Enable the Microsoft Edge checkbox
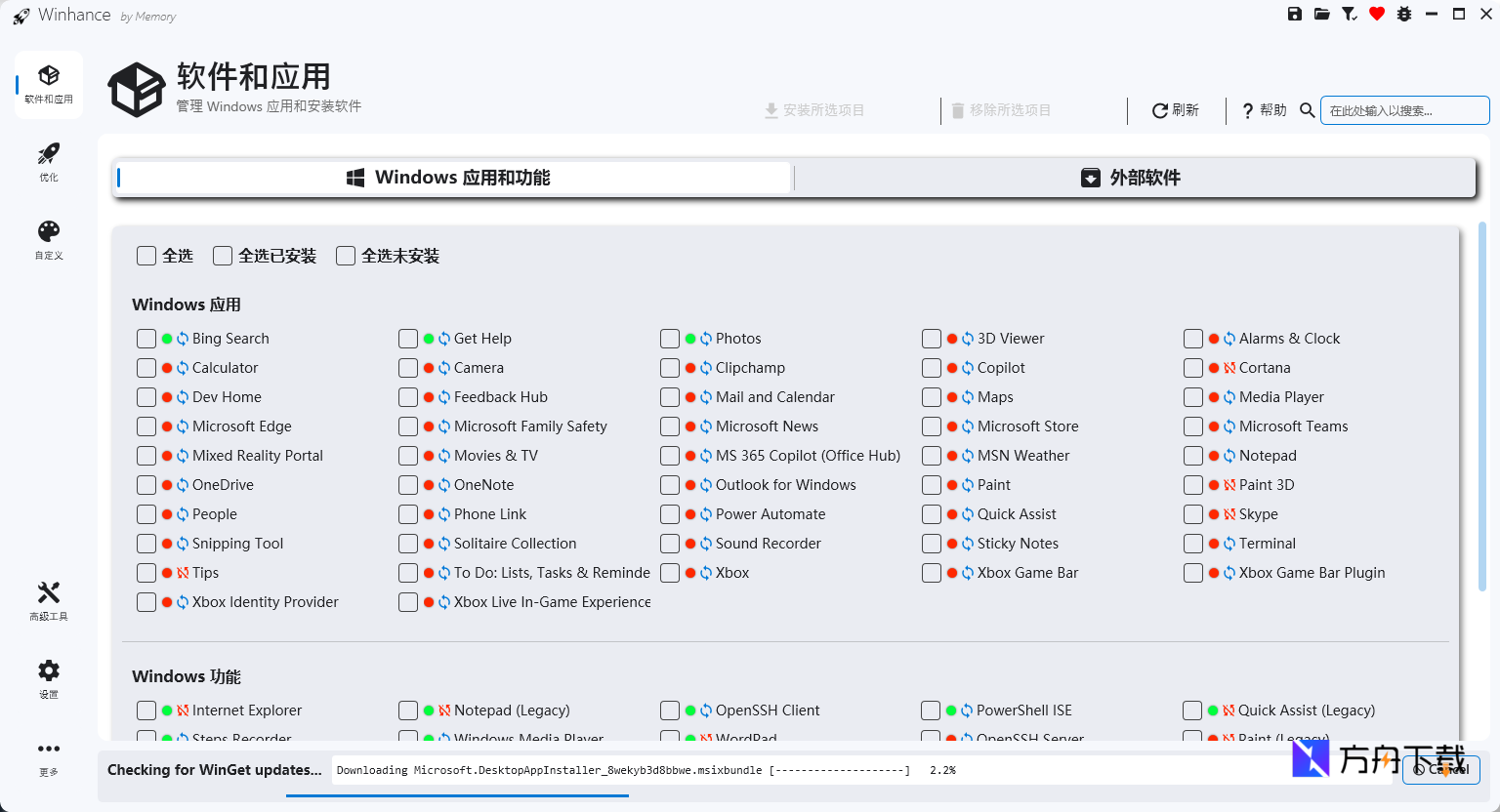1500x812 pixels. click(146, 426)
